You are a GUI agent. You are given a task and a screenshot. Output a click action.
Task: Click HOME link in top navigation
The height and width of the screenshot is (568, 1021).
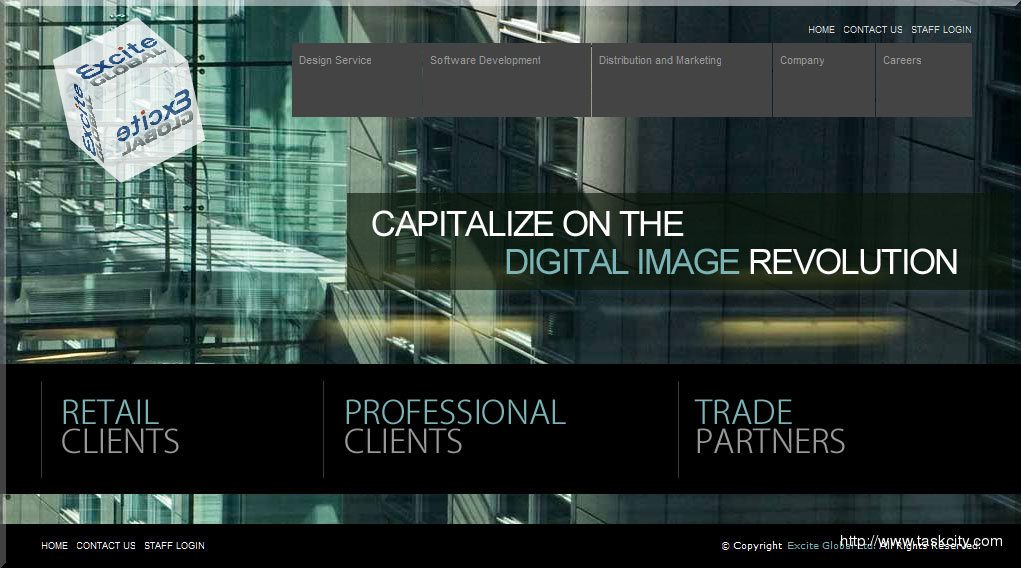pyautogui.click(x=821, y=30)
